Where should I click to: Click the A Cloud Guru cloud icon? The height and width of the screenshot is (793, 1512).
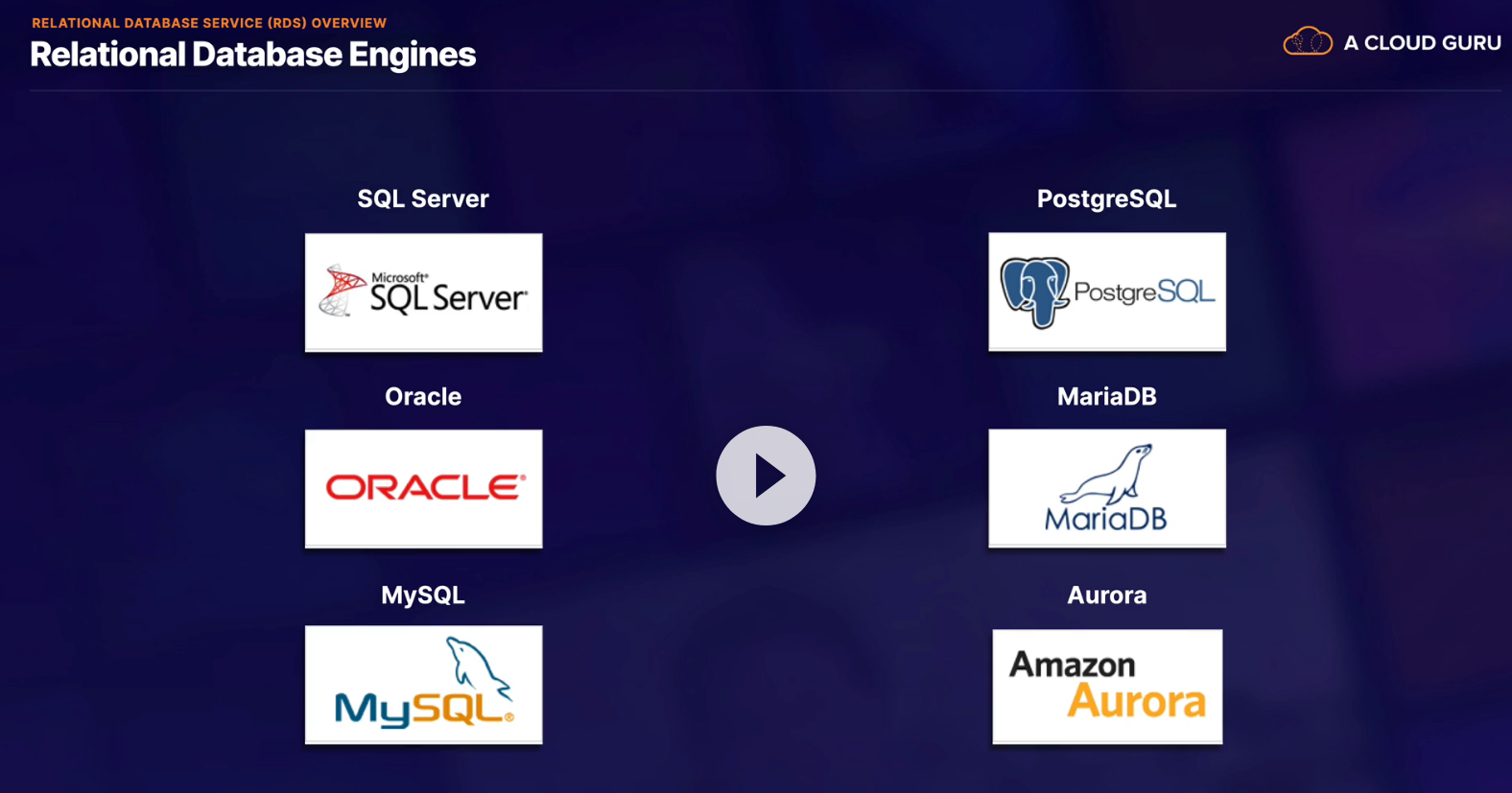click(1308, 42)
